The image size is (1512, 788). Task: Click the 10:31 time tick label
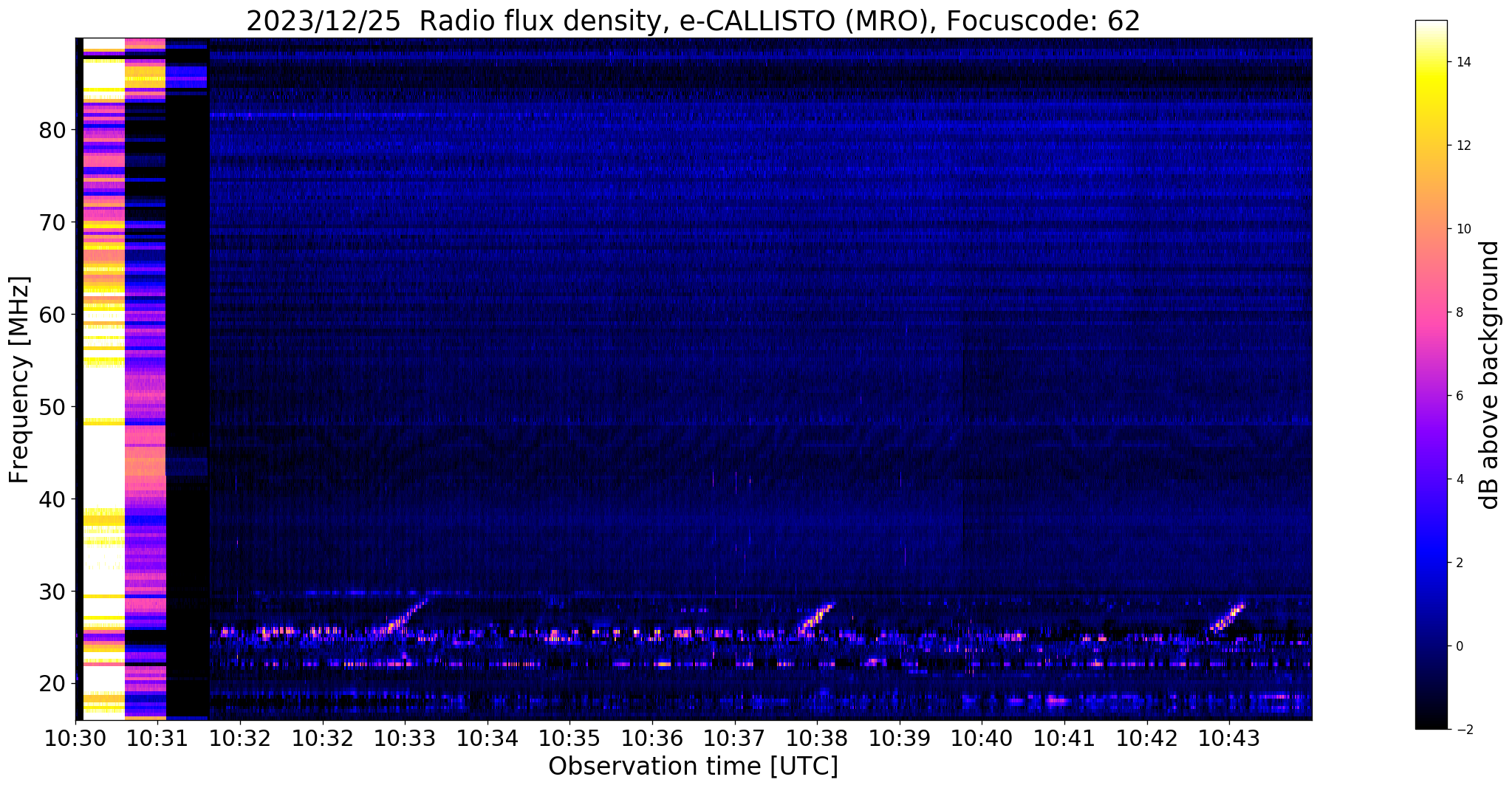pos(157,739)
